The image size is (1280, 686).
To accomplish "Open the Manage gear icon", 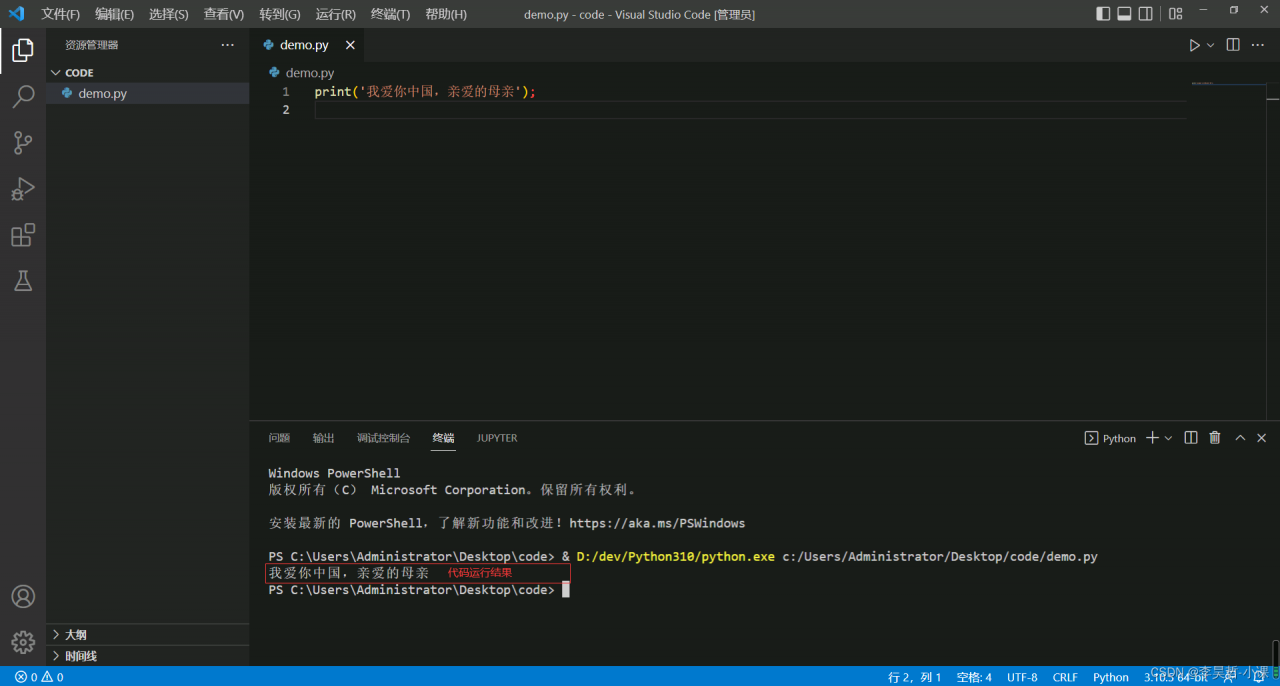I will (x=23, y=642).
